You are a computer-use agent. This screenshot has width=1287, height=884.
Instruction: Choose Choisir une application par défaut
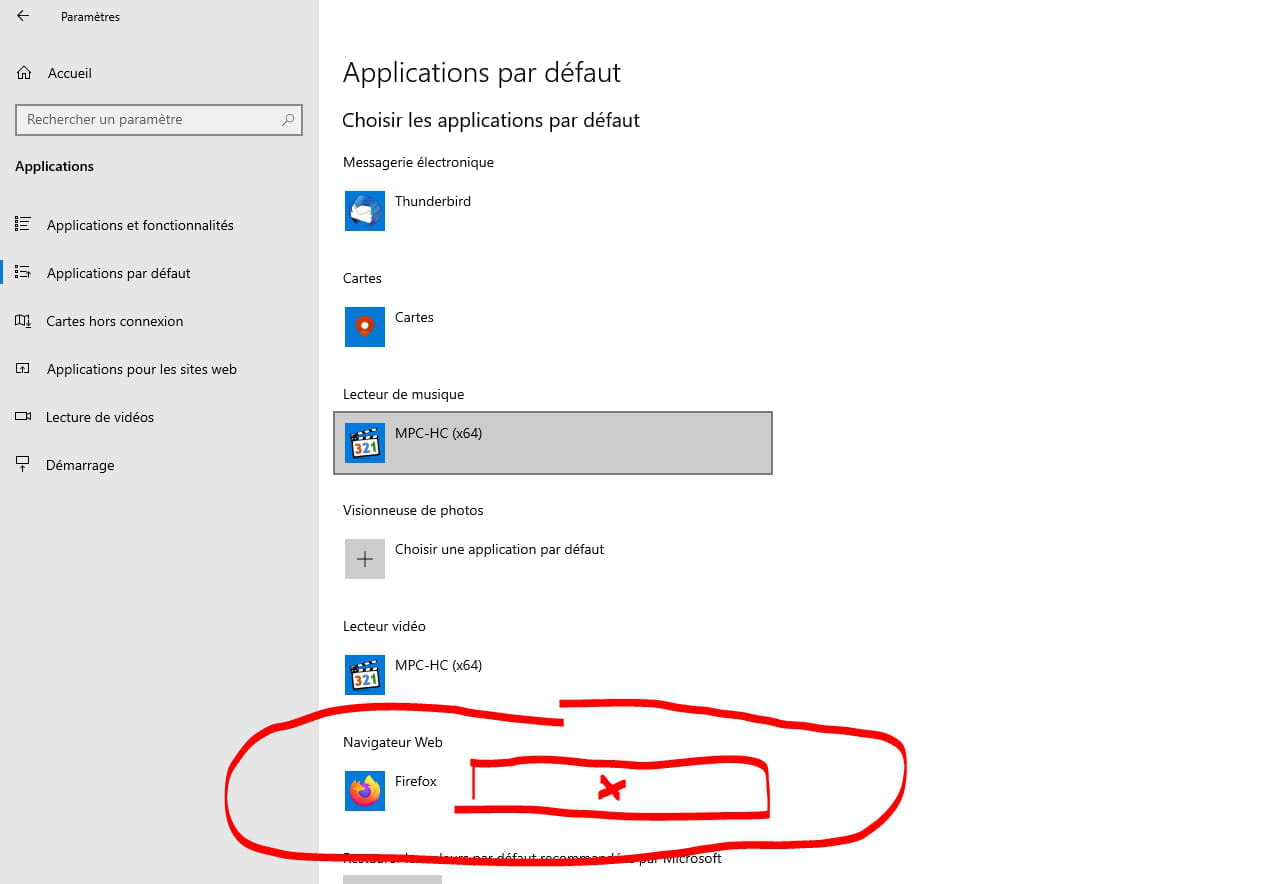(499, 549)
